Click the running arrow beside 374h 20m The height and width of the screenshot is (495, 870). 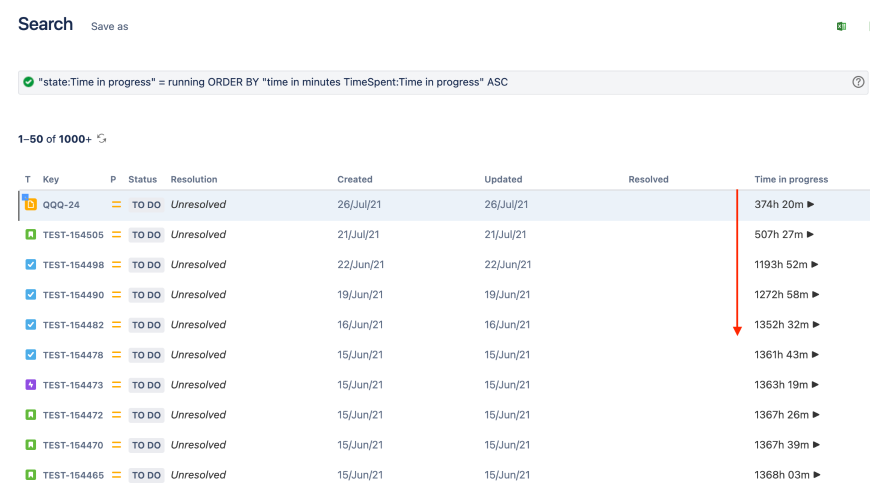811,204
